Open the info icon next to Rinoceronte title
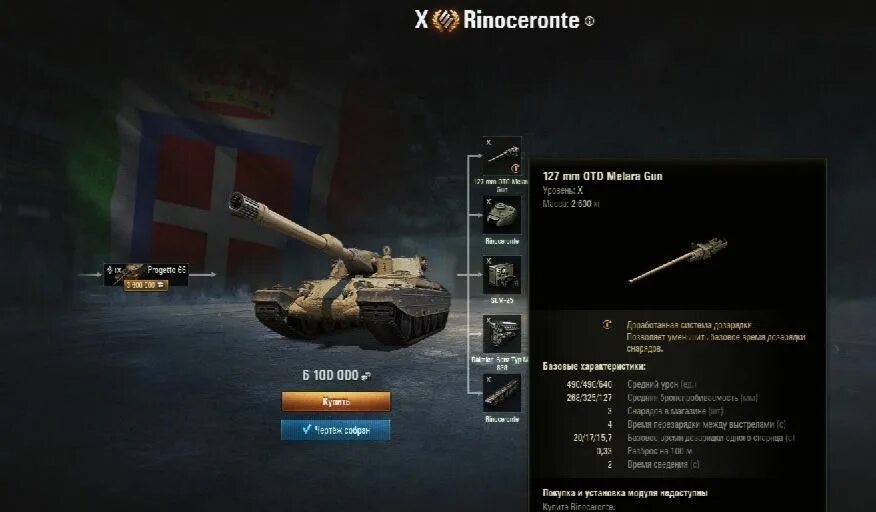 589,21
